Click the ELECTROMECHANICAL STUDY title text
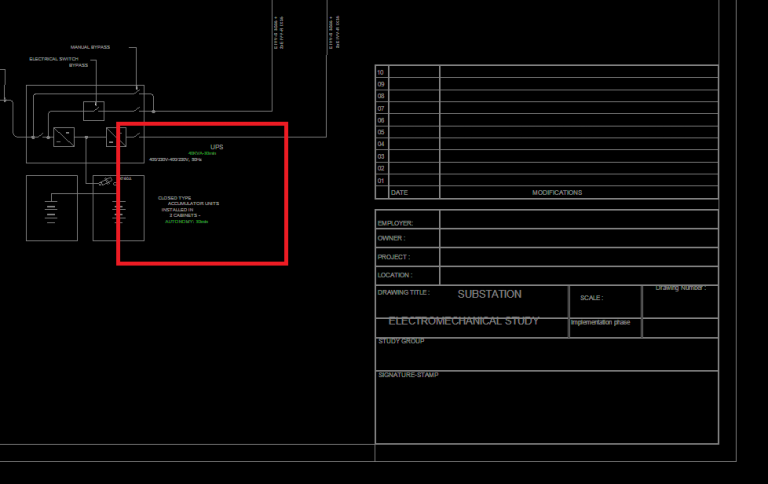 [x=463, y=321]
